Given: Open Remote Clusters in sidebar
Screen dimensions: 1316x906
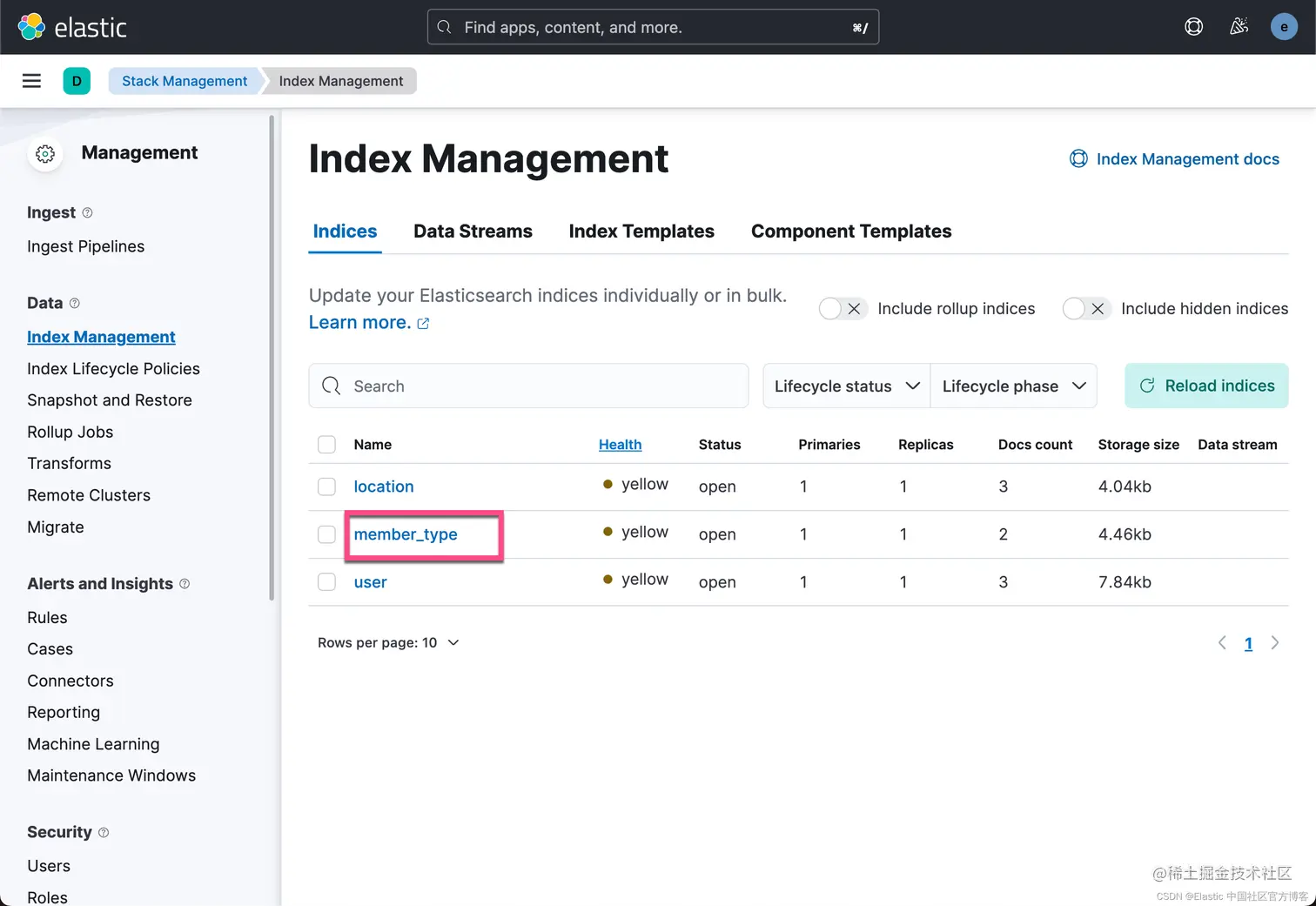Looking at the screenshot, I should 89,495.
